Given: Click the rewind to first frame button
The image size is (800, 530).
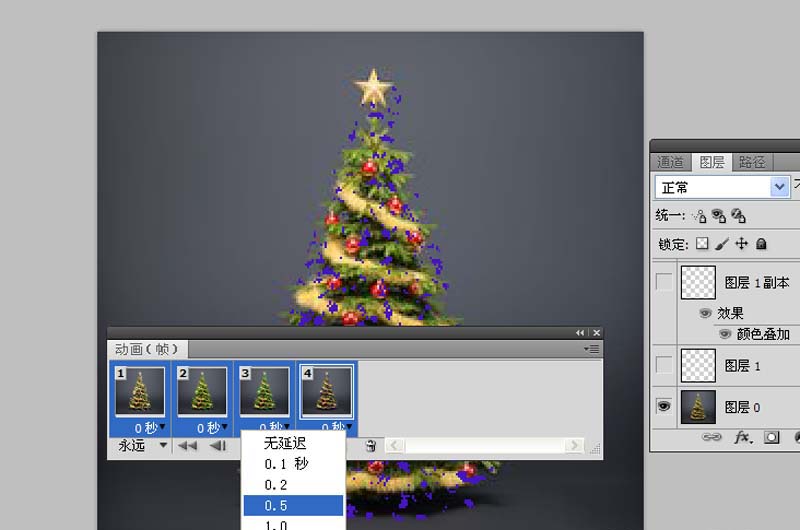Looking at the screenshot, I should tap(187, 446).
